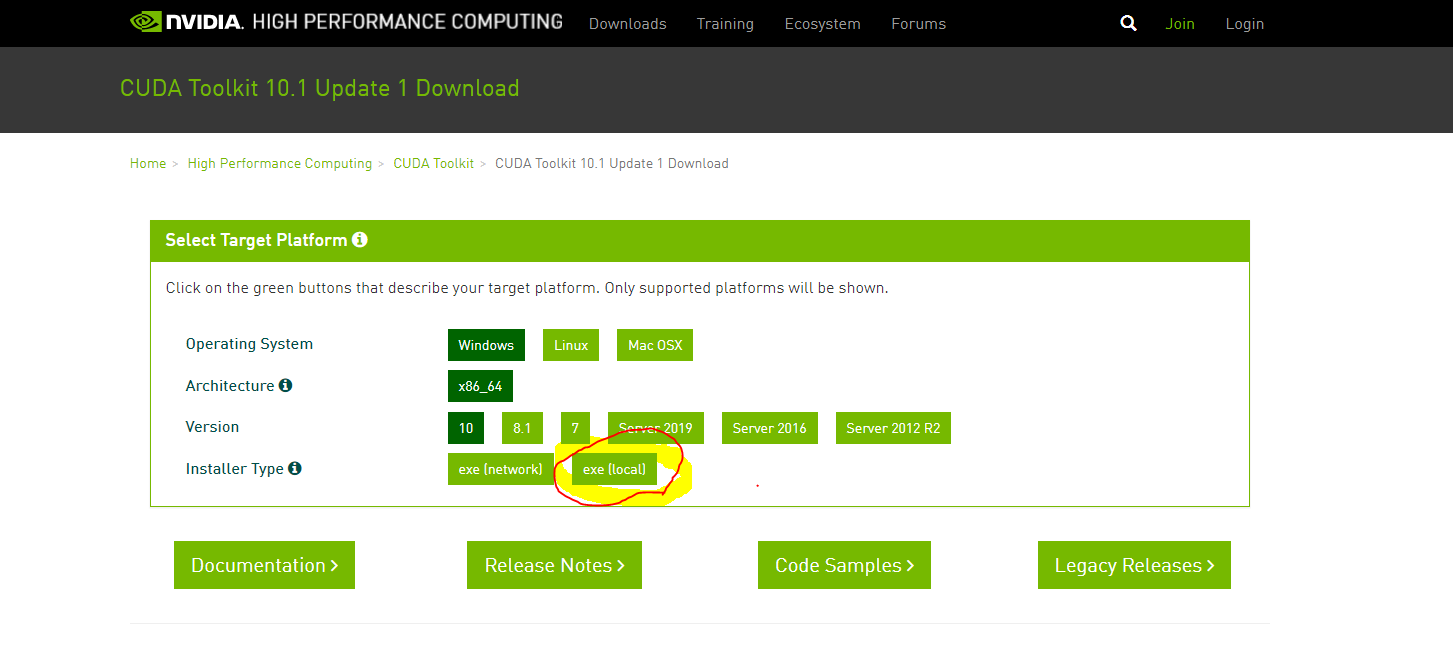Open High Performance Computing breadcrumb
This screenshot has height=654, width=1453.
[x=280, y=163]
